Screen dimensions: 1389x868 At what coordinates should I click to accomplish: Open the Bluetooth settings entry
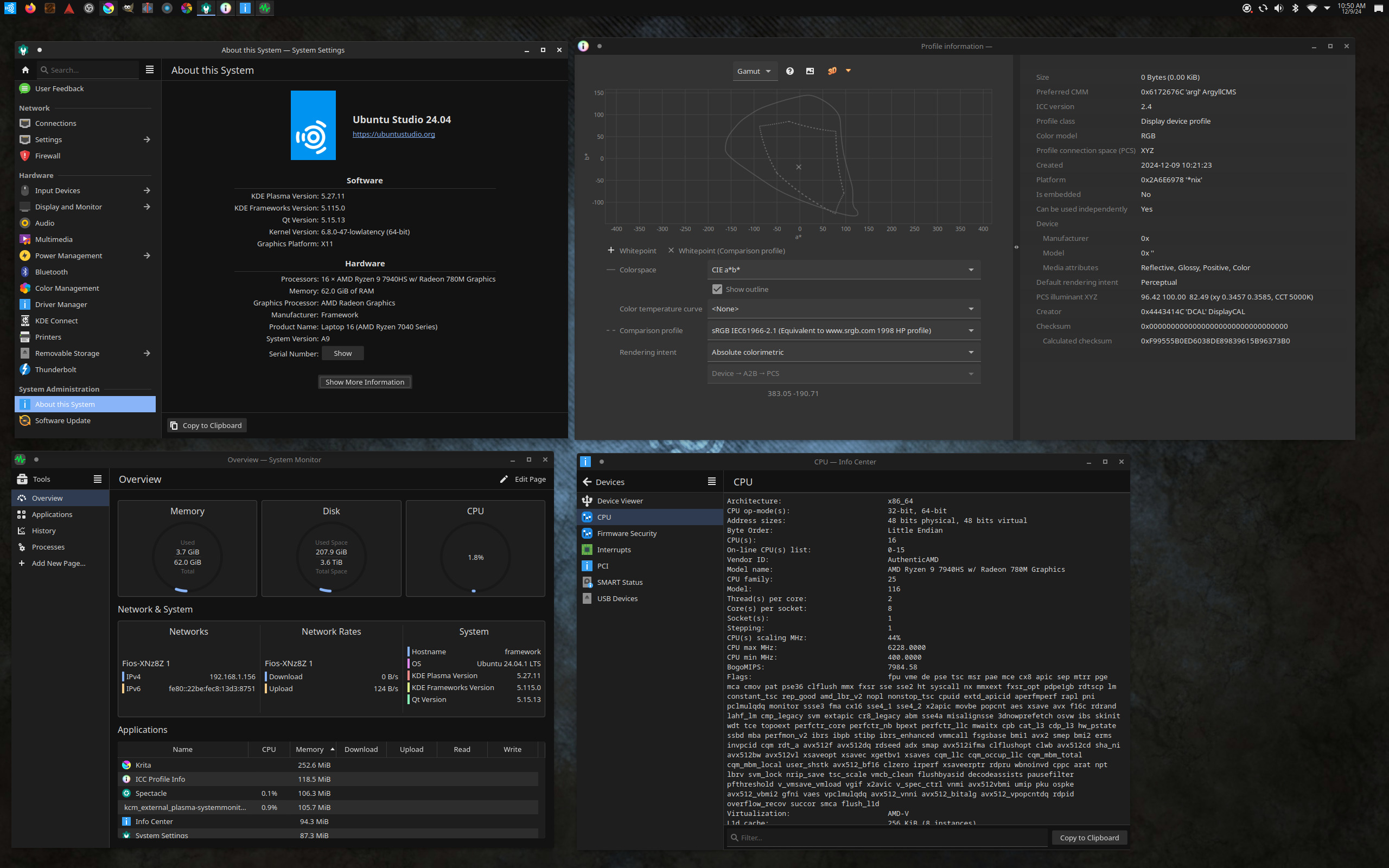pyautogui.click(x=85, y=272)
